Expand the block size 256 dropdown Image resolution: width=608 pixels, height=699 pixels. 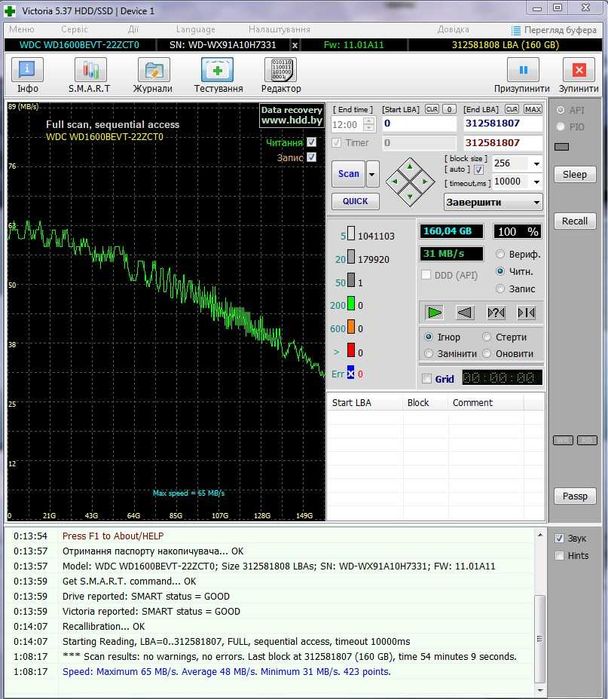(x=535, y=163)
